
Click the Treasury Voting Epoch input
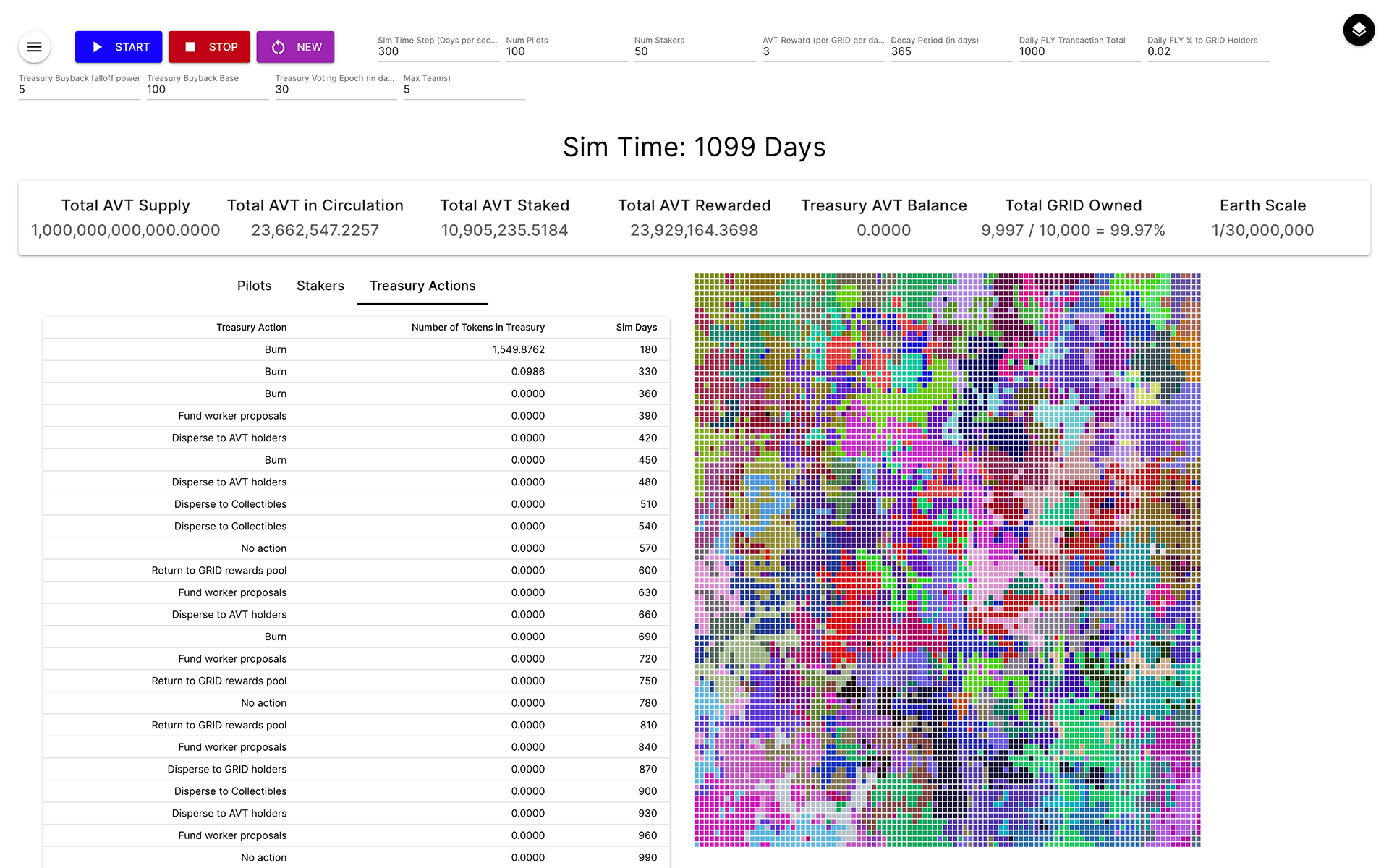335,90
